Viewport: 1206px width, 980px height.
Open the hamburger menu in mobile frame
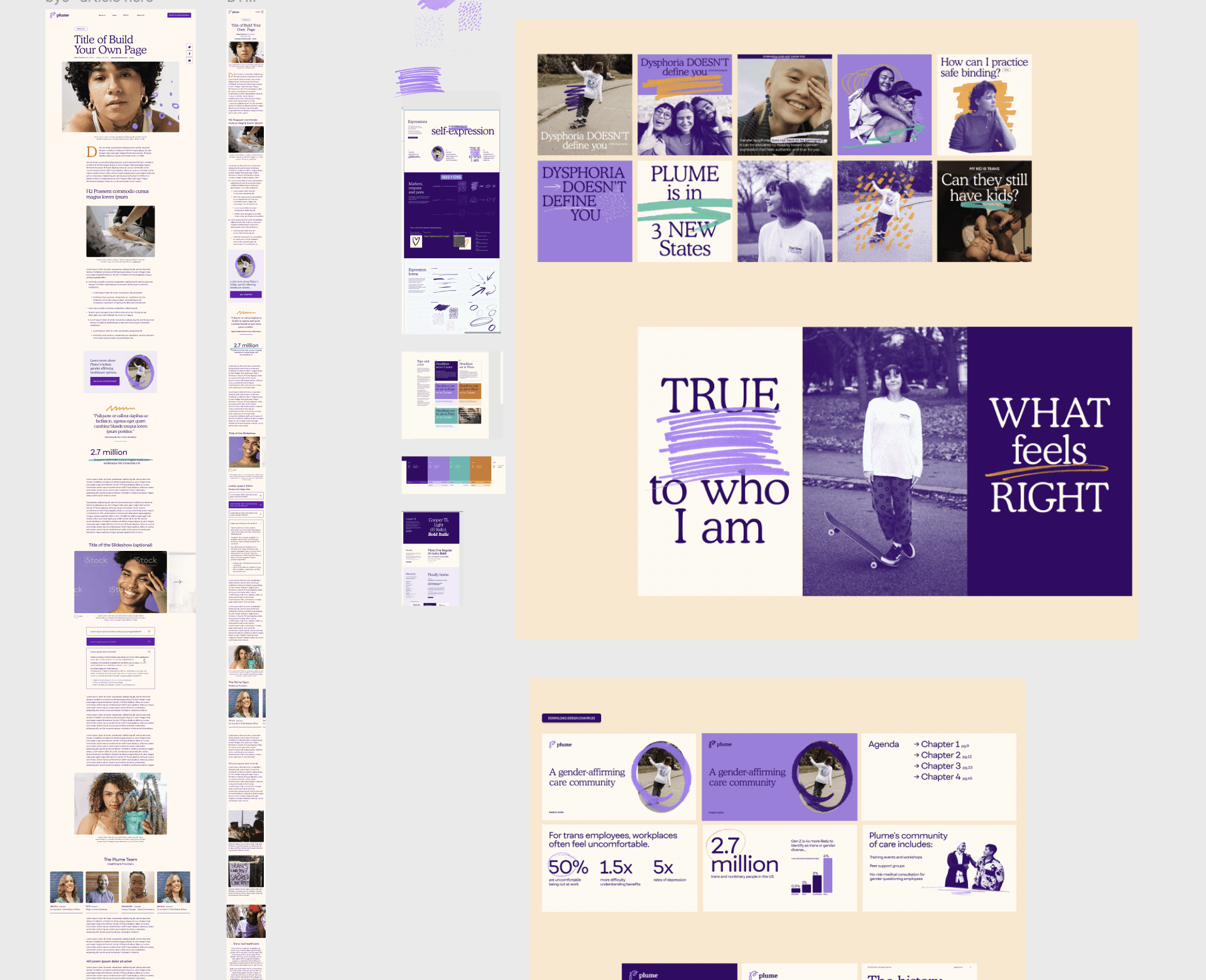(x=262, y=12)
